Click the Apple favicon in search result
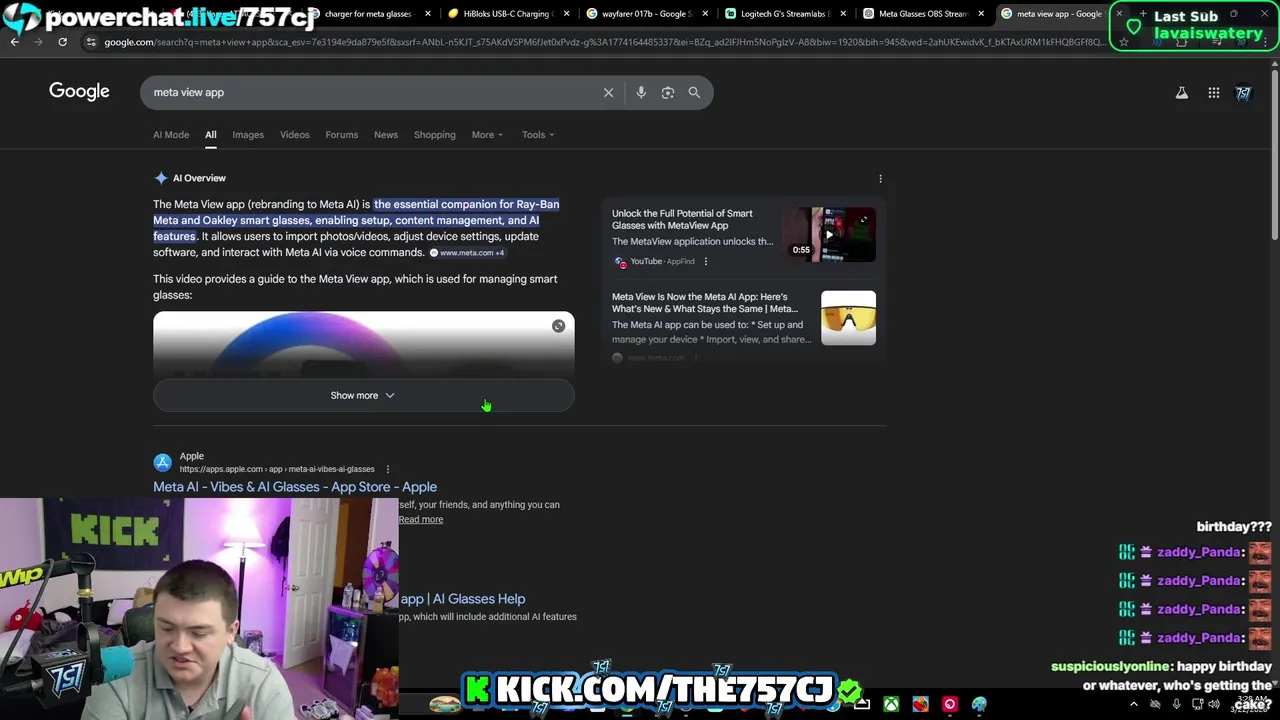 [x=162, y=462]
